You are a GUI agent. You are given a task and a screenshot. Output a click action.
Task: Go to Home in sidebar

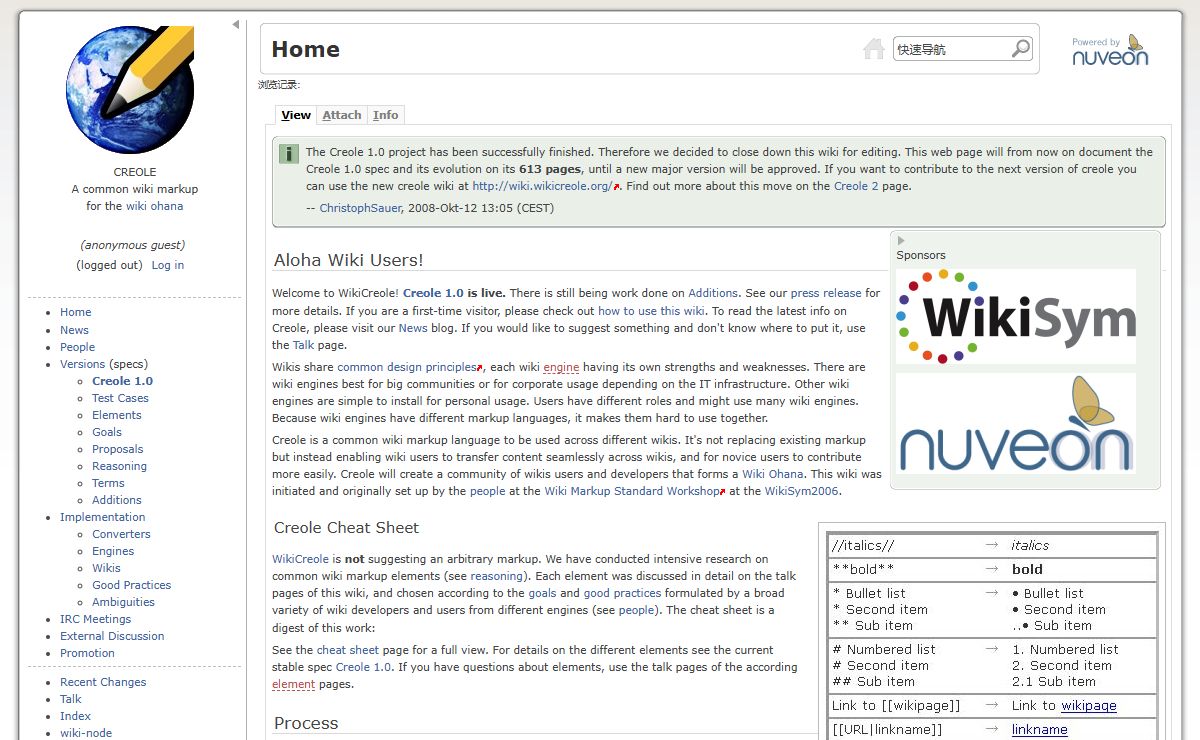75,312
